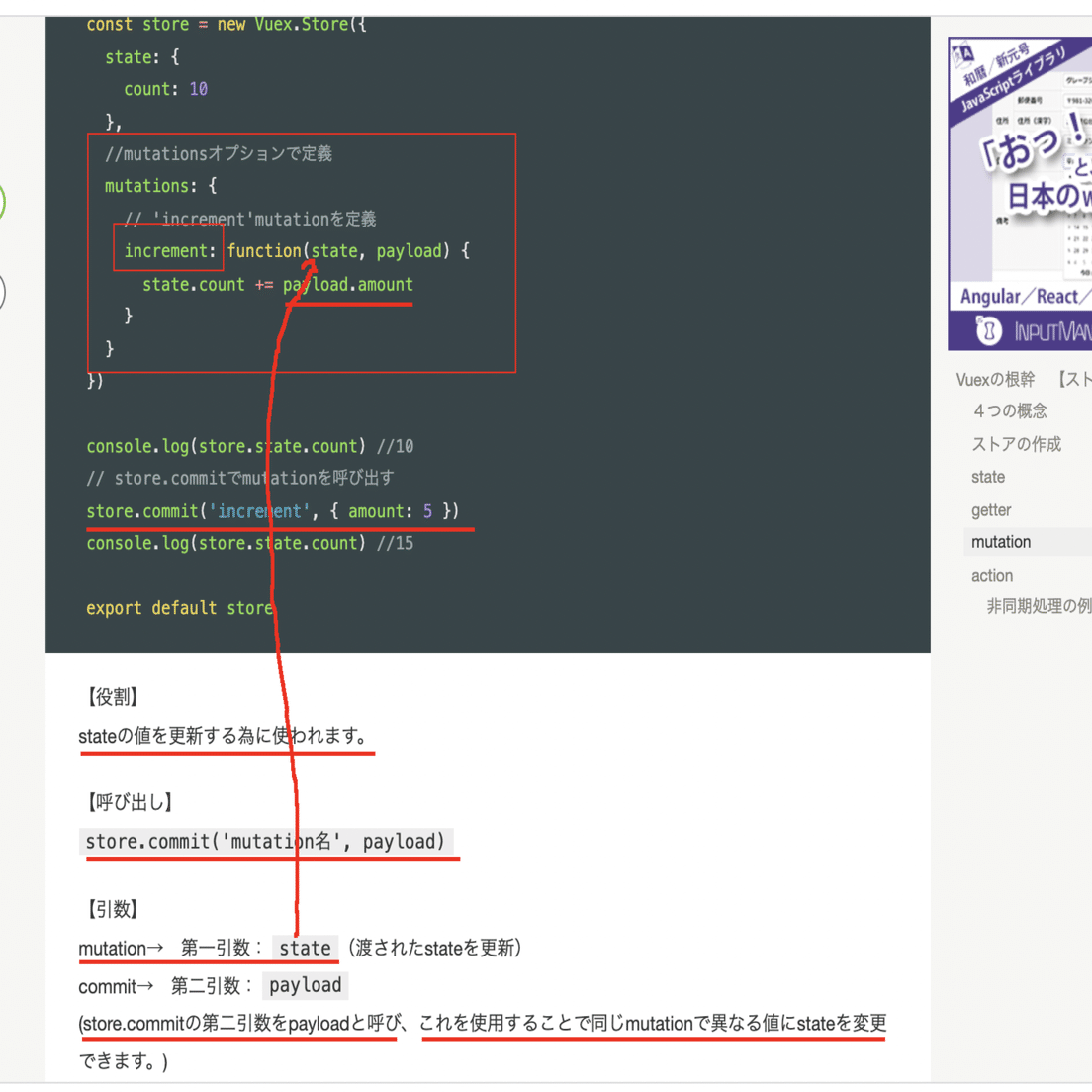Click the highlighted mutation entry in the contents
This screenshot has height=1092, width=1092.
point(1000,542)
